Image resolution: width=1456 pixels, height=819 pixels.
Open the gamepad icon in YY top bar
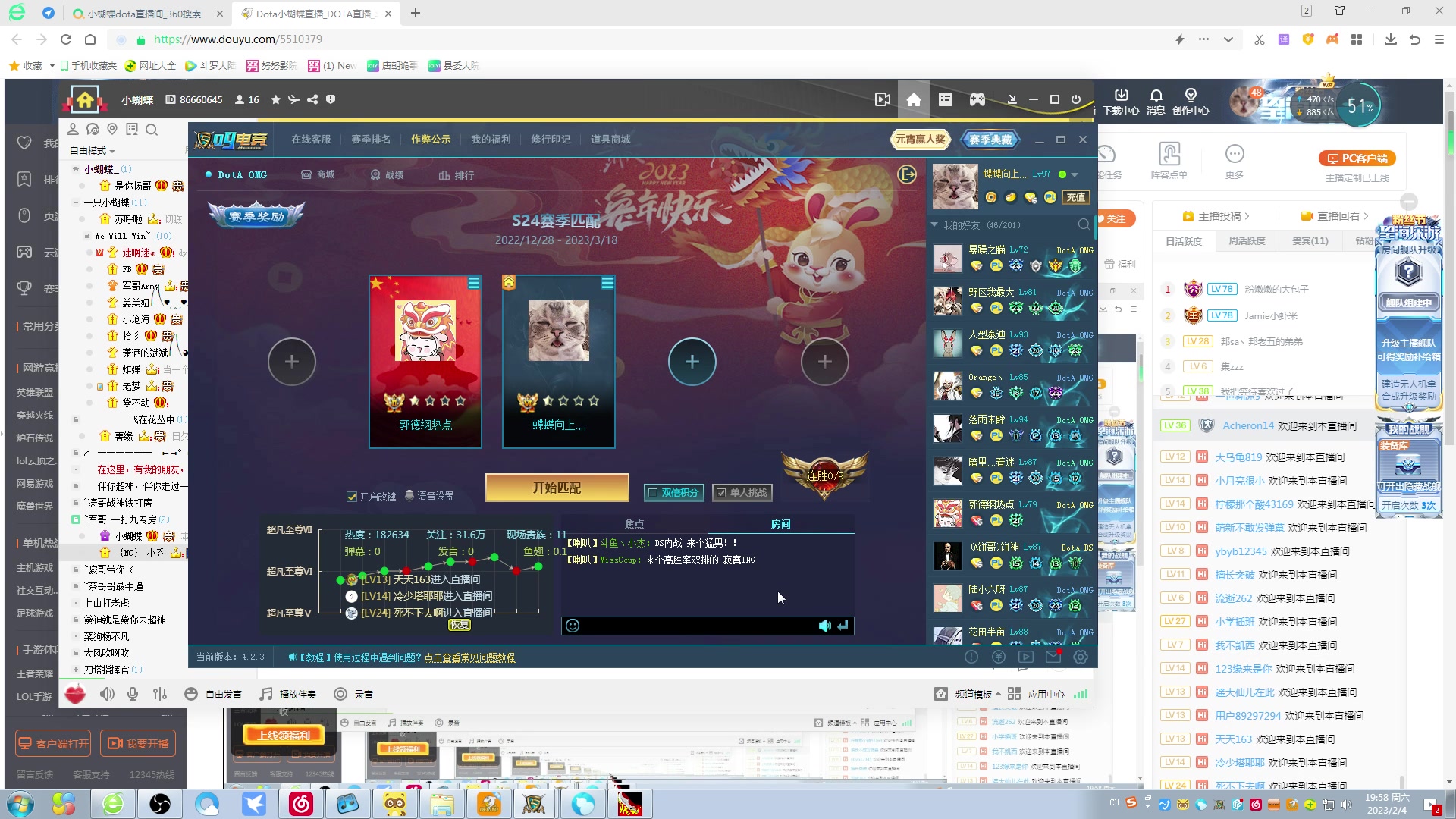(x=977, y=99)
